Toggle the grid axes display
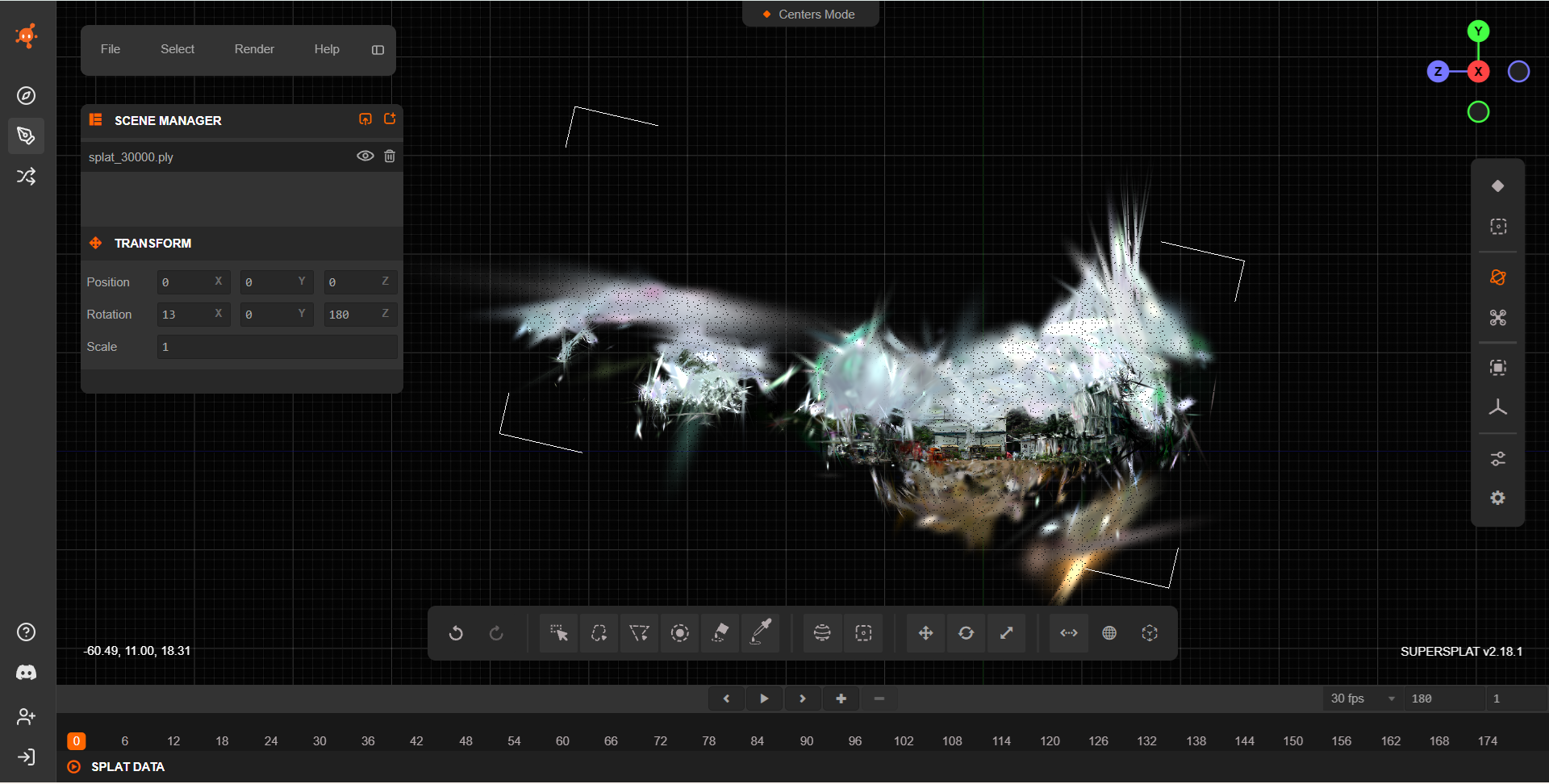1549x784 pixels. pos(1498,408)
